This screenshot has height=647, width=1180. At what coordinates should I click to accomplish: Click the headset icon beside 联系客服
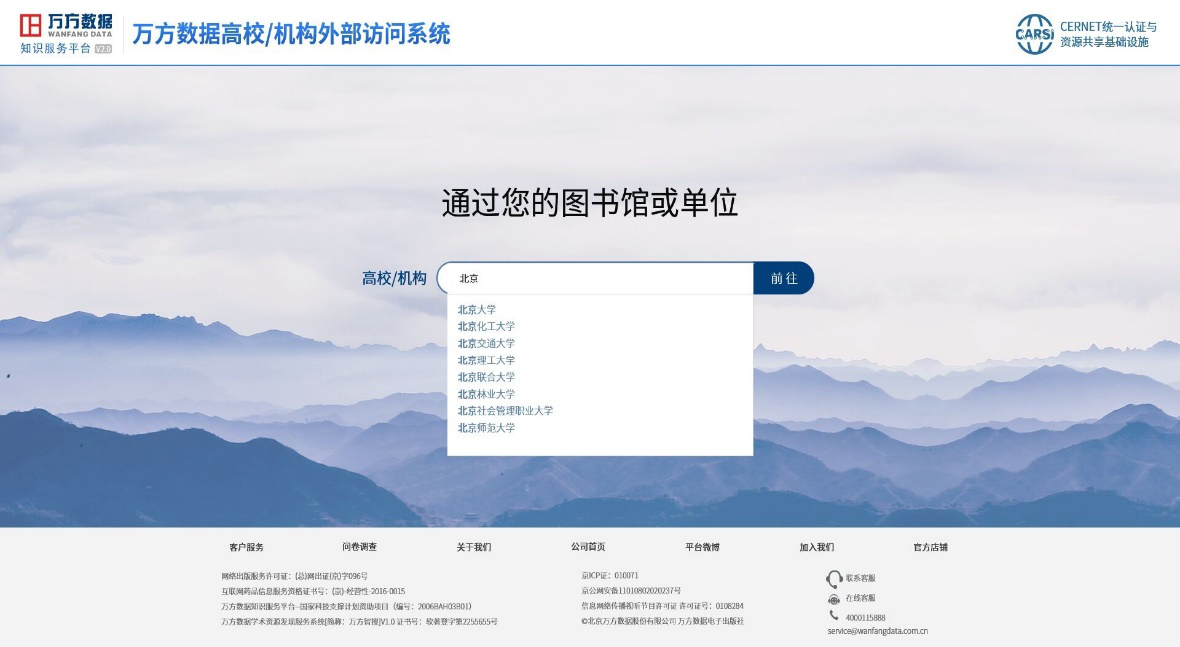click(x=834, y=579)
